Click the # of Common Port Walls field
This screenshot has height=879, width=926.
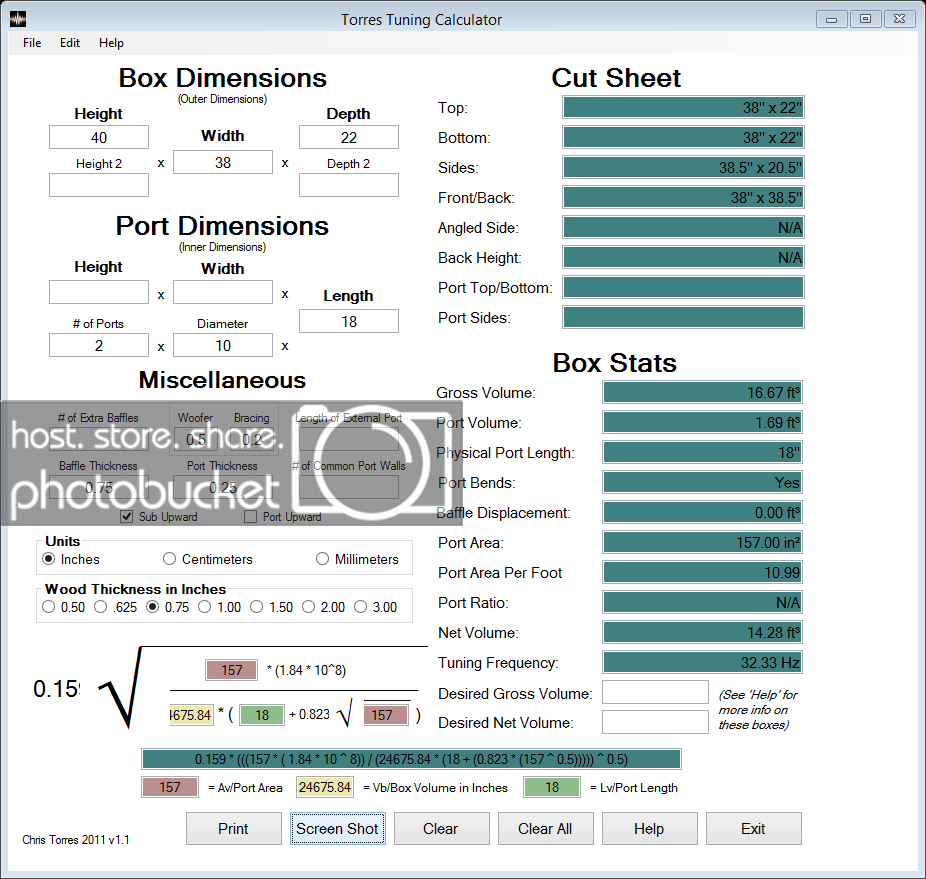click(x=348, y=487)
